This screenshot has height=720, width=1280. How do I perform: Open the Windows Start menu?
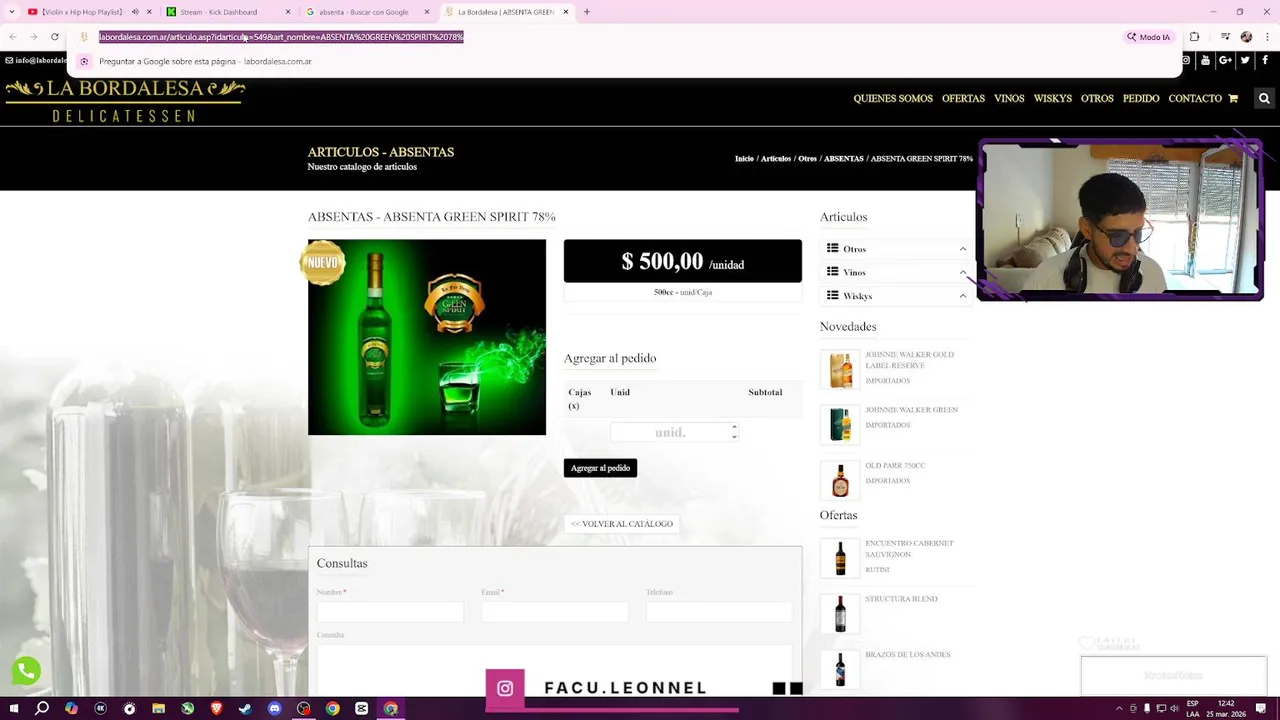tap(13, 708)
